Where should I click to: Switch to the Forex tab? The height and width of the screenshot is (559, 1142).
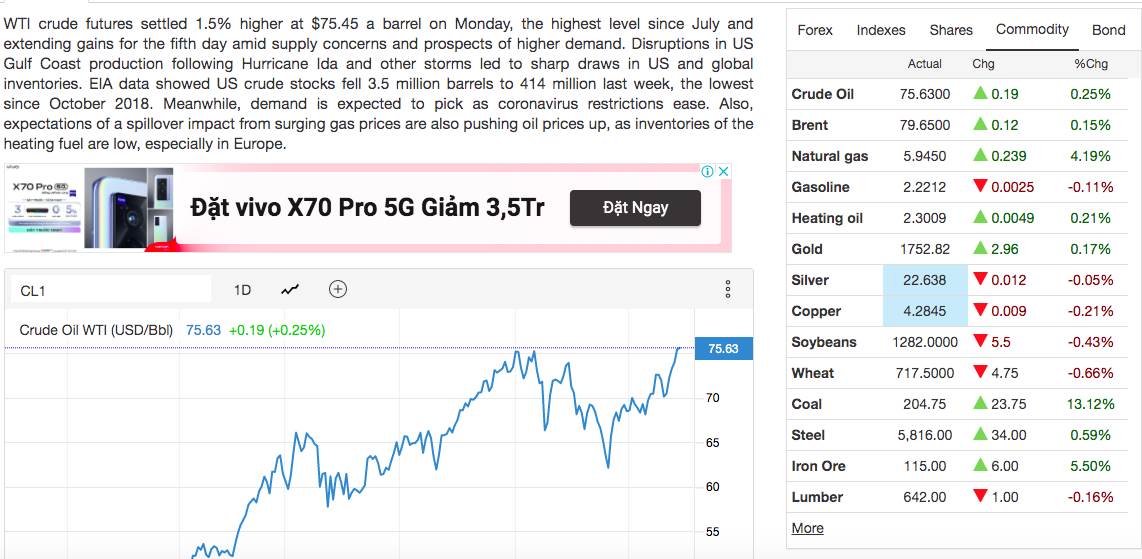tap(815, 30)
